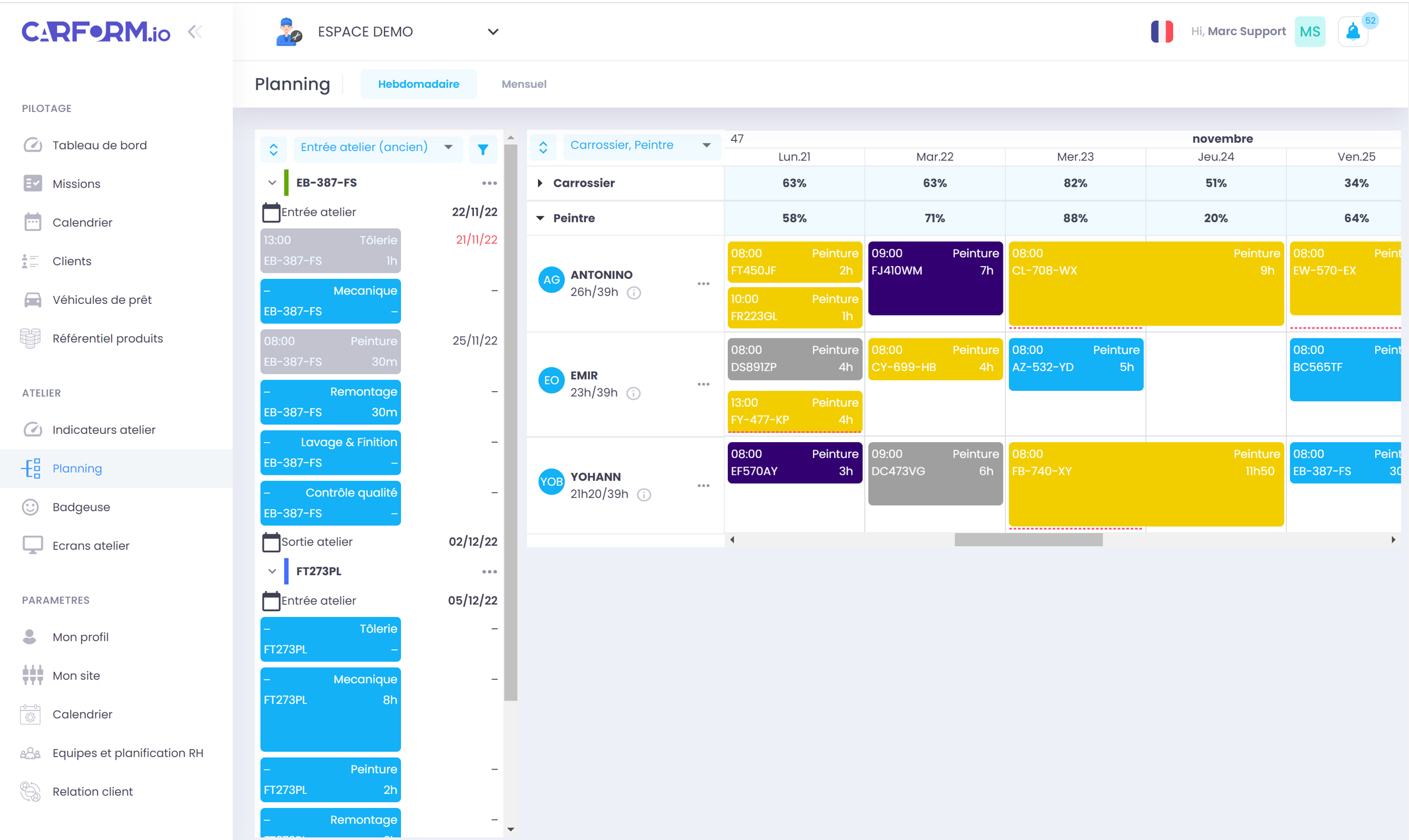Switch to Mensuel tab
The height and width of the screenshot is (840, 1409).
point(524,84)
